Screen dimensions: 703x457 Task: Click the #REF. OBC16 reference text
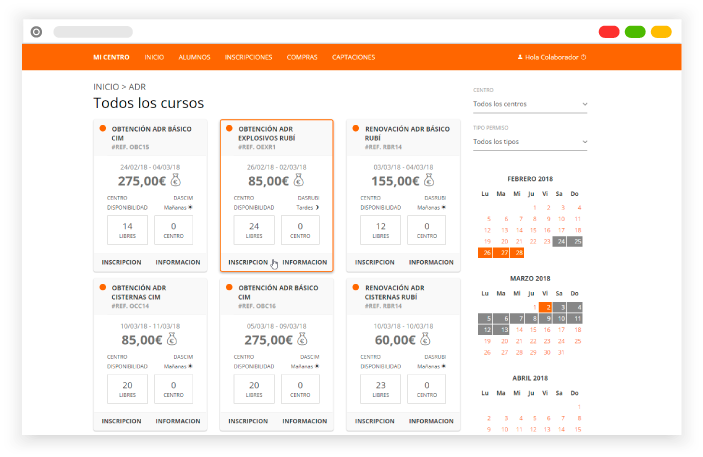[x=257, y=306]
